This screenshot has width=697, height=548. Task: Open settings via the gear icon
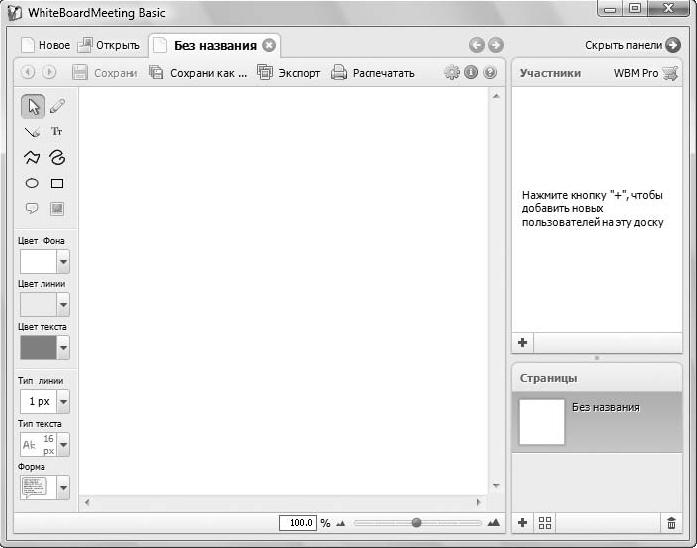[x=452, y=72]
